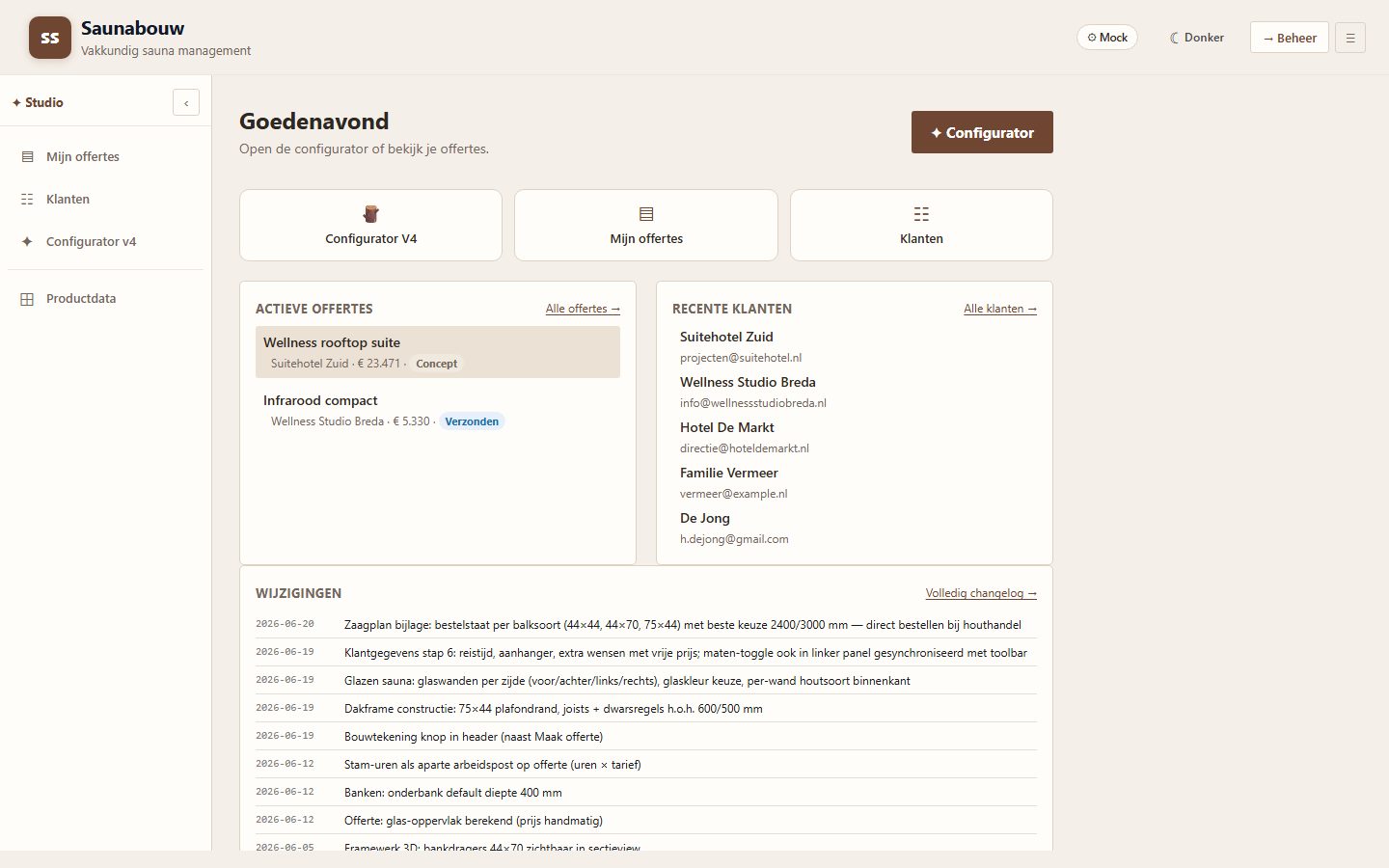Click the Configurator v4 sparkle icon
Image resolution: width=1389 pixels, height=868 pixels.
coord(27,241)
